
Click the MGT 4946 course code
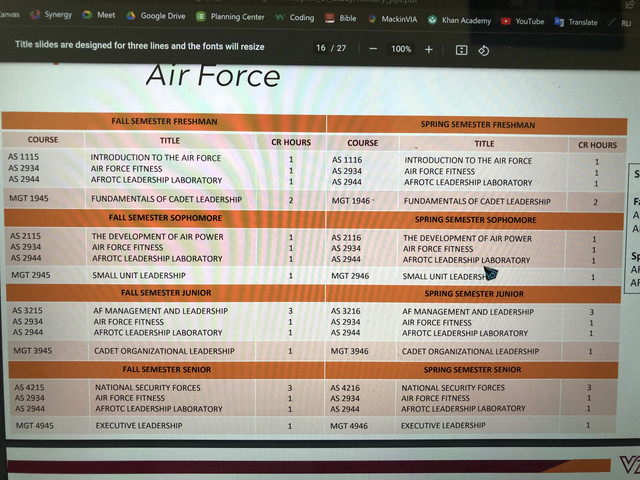pos(349,426)
